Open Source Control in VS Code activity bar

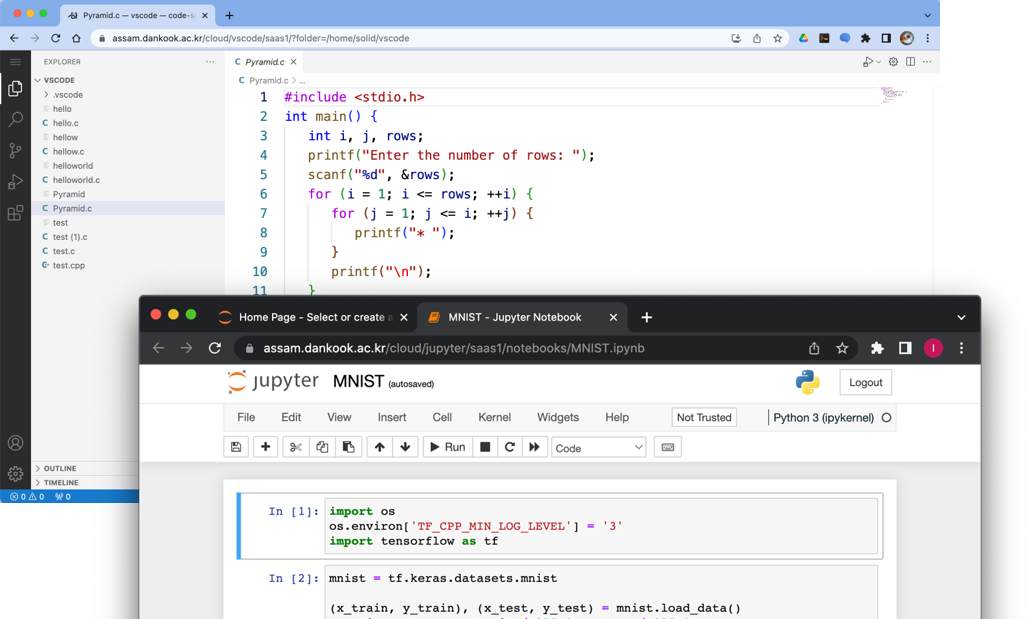click(15, 150)
